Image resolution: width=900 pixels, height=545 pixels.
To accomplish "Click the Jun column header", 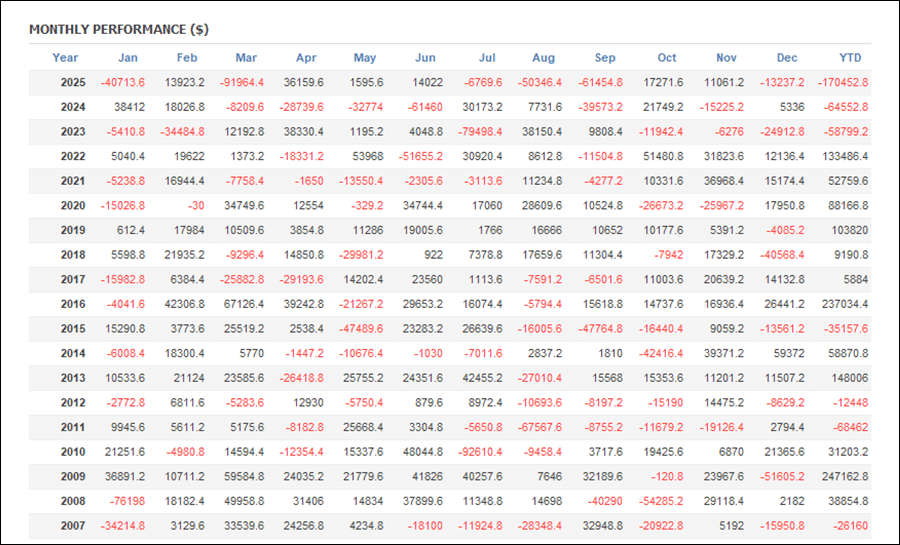I will [x=425, y=58].
